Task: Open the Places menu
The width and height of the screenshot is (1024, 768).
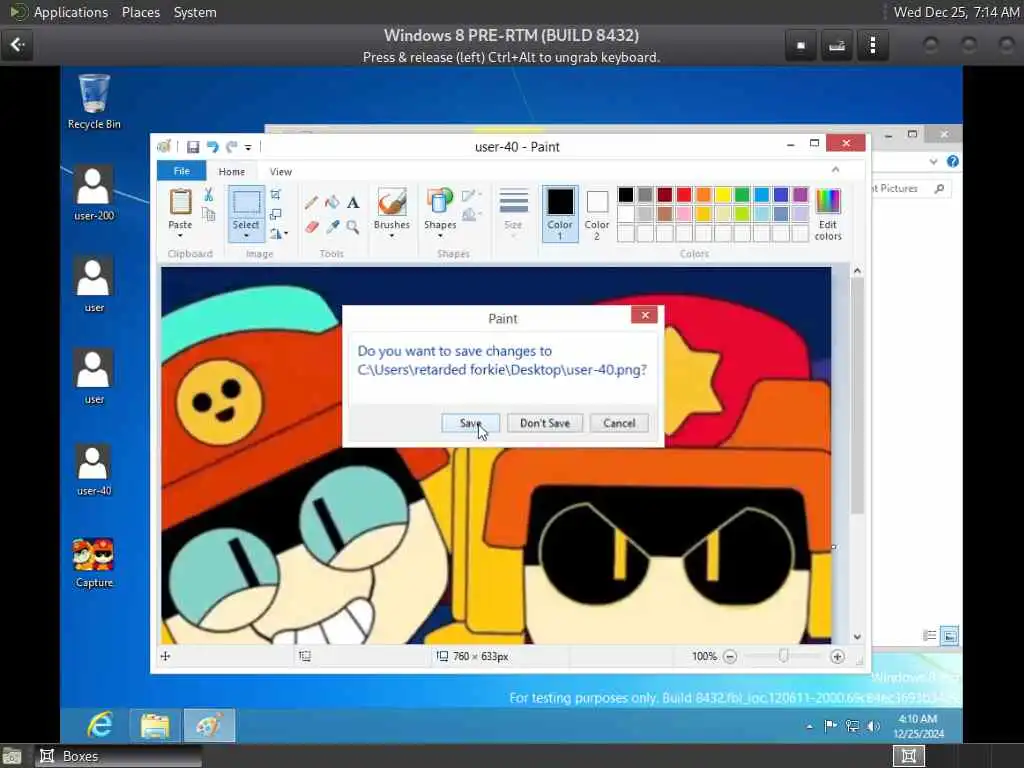Action: click(141, 12)
